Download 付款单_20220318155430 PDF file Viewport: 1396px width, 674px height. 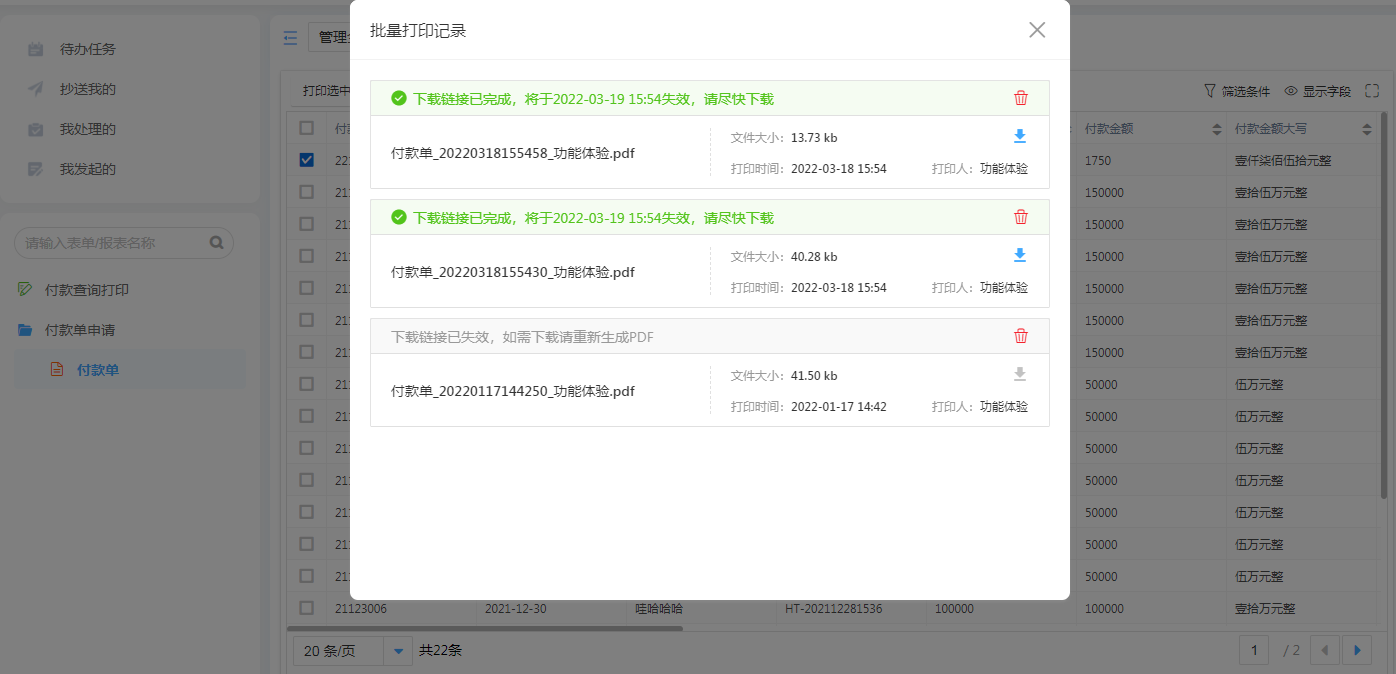[x=1020, y=256]
